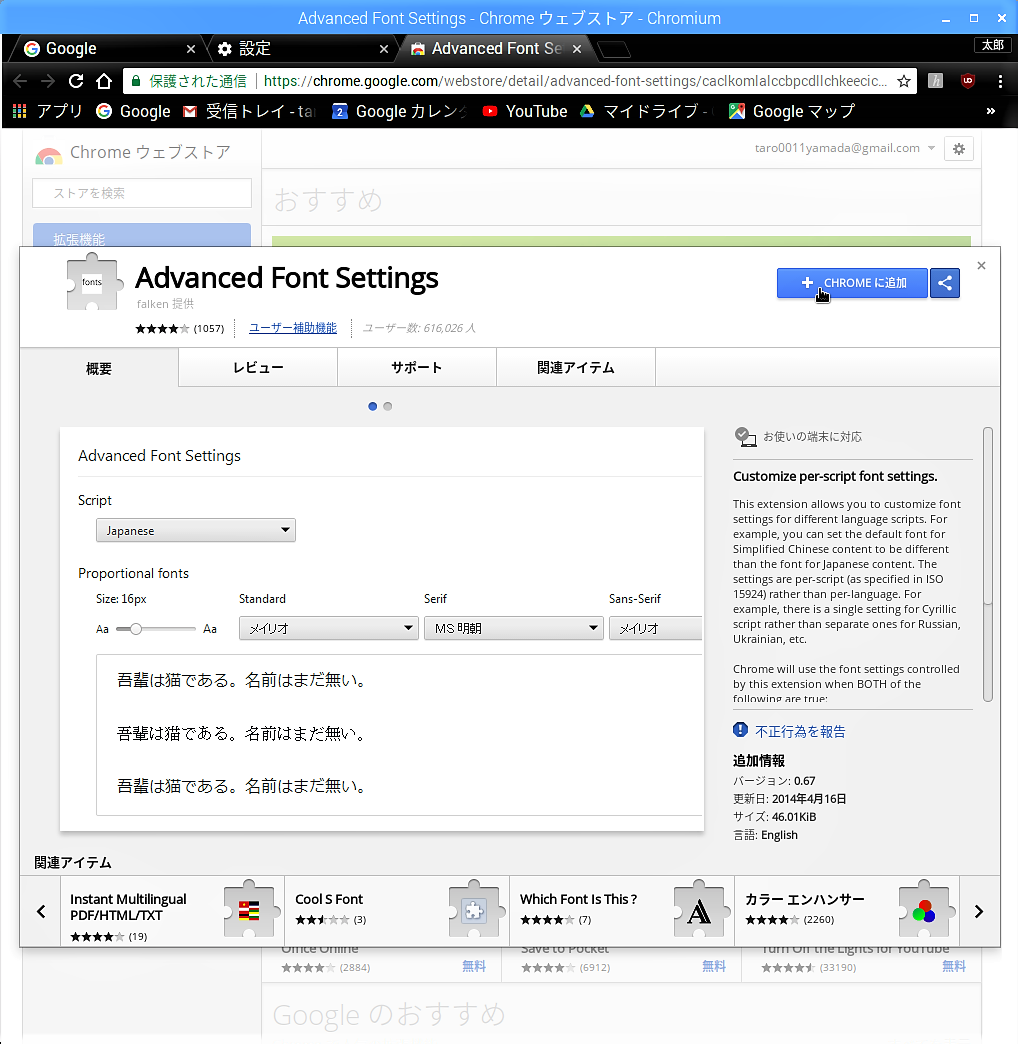This screenshot has width=1018, height=1044.
Task: Go to the home page icon
Action: point(104,81)
